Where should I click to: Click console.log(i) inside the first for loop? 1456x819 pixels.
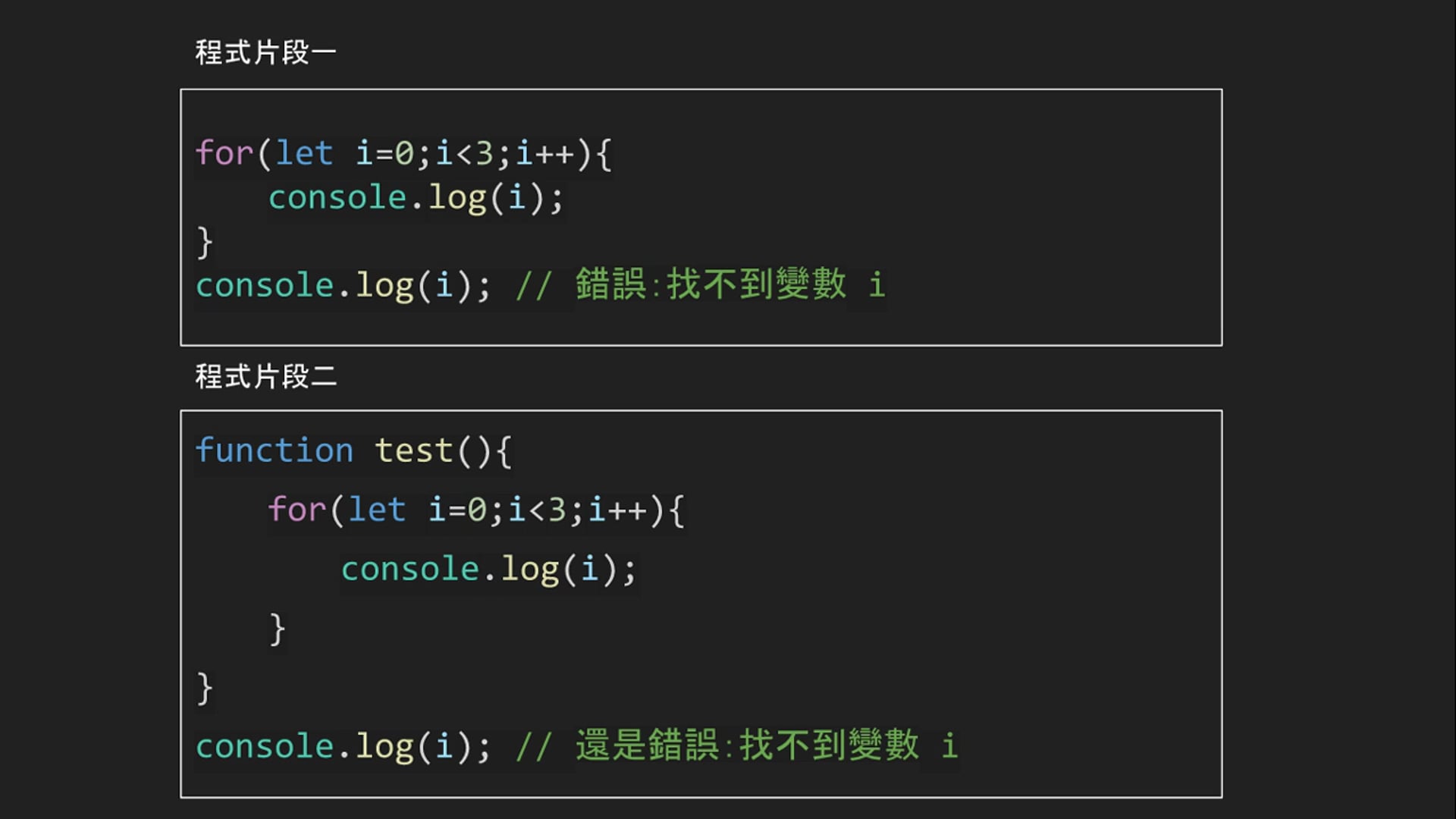pyautogui.click(x=415, y=198)
